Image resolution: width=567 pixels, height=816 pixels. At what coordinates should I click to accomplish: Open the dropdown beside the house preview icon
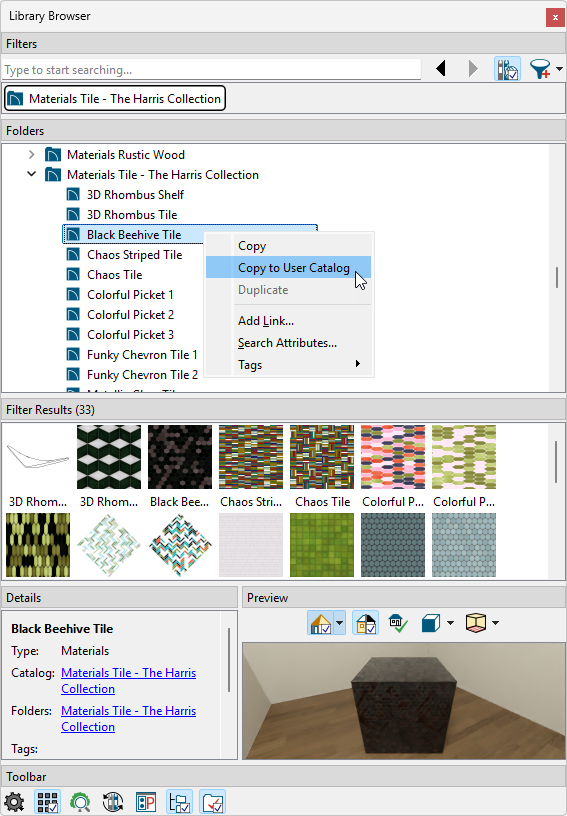340,622
